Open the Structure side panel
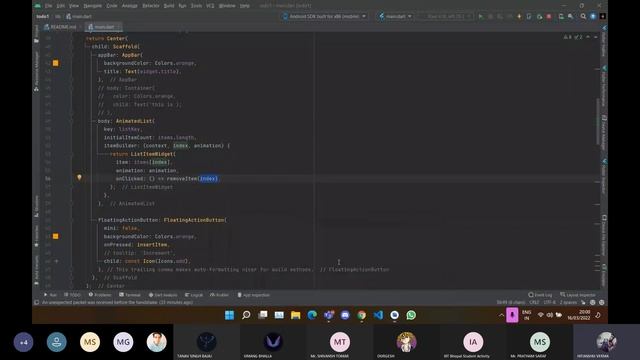The image size is (640, 360). click(36, 206)
